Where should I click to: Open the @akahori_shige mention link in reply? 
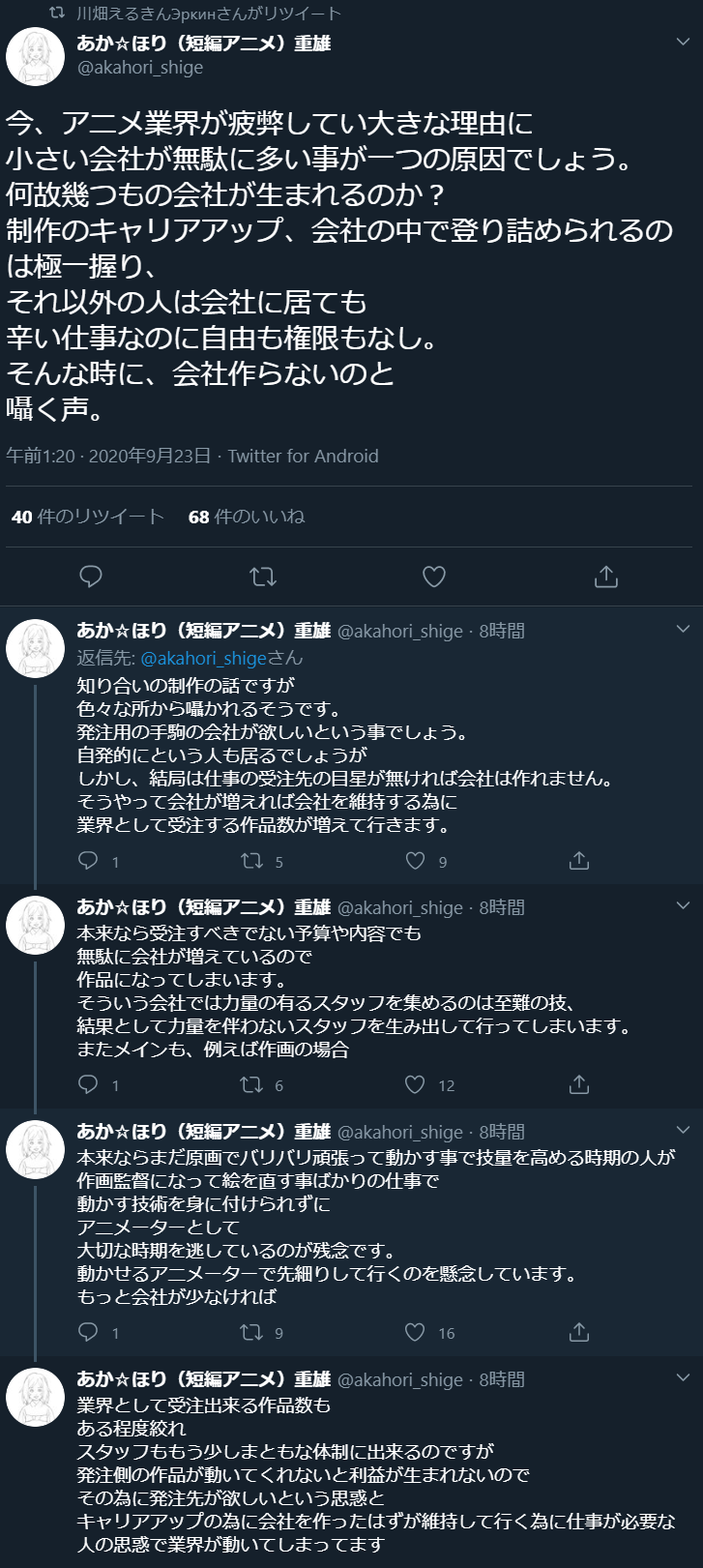pyautogui.click(x=203, y=658)
